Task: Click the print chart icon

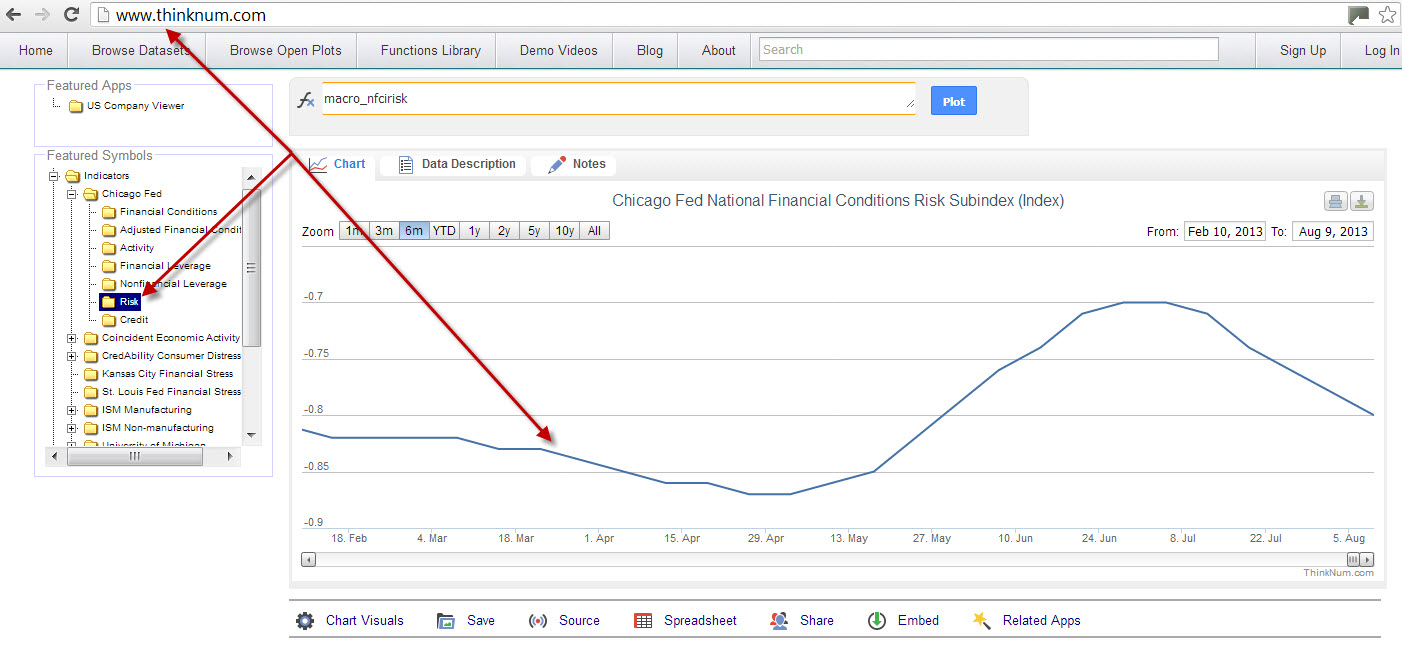Action: point(1336,202)
